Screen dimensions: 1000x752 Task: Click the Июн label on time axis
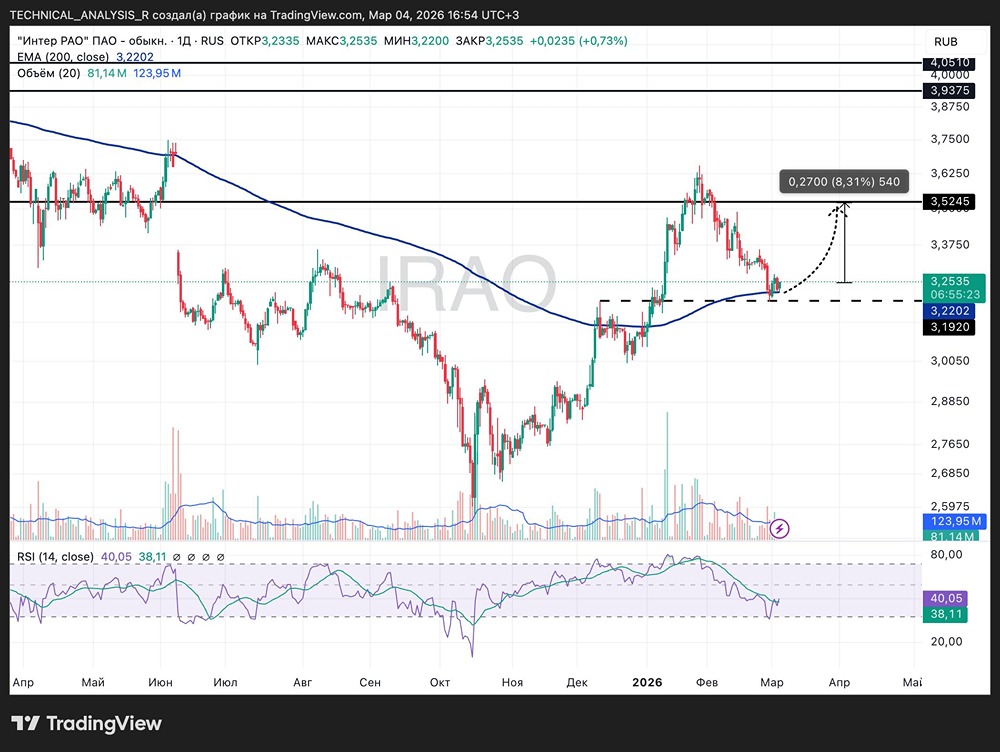(160, 682)
